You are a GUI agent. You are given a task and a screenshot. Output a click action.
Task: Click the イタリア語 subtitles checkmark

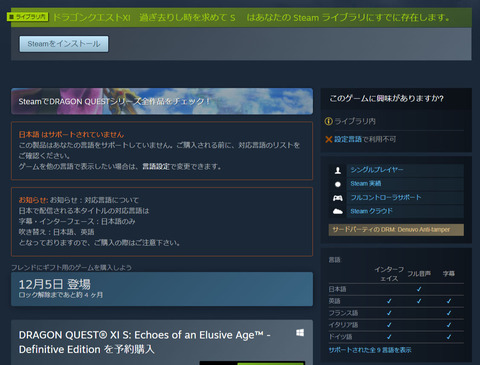point(449,325)
